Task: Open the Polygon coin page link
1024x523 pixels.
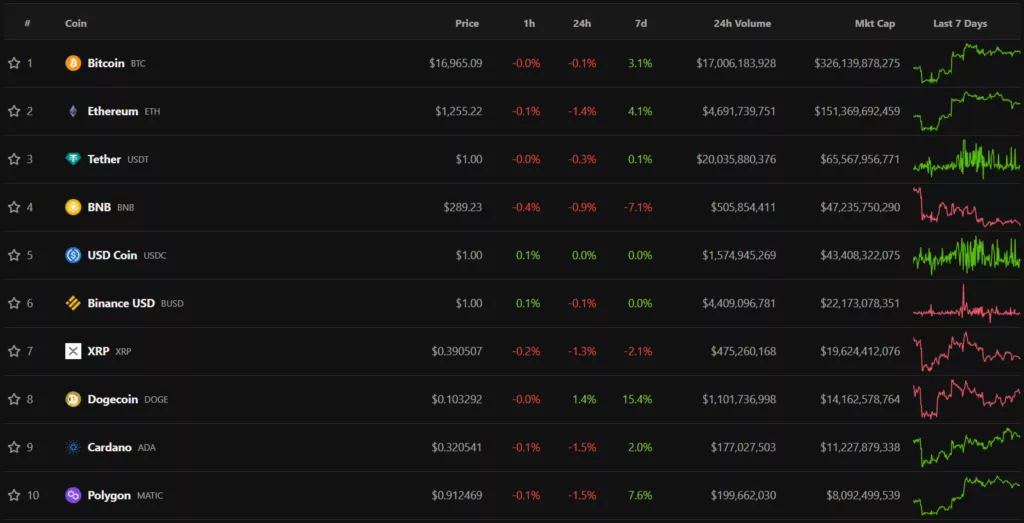Action: pyautogui.click(x=109, y=495)
